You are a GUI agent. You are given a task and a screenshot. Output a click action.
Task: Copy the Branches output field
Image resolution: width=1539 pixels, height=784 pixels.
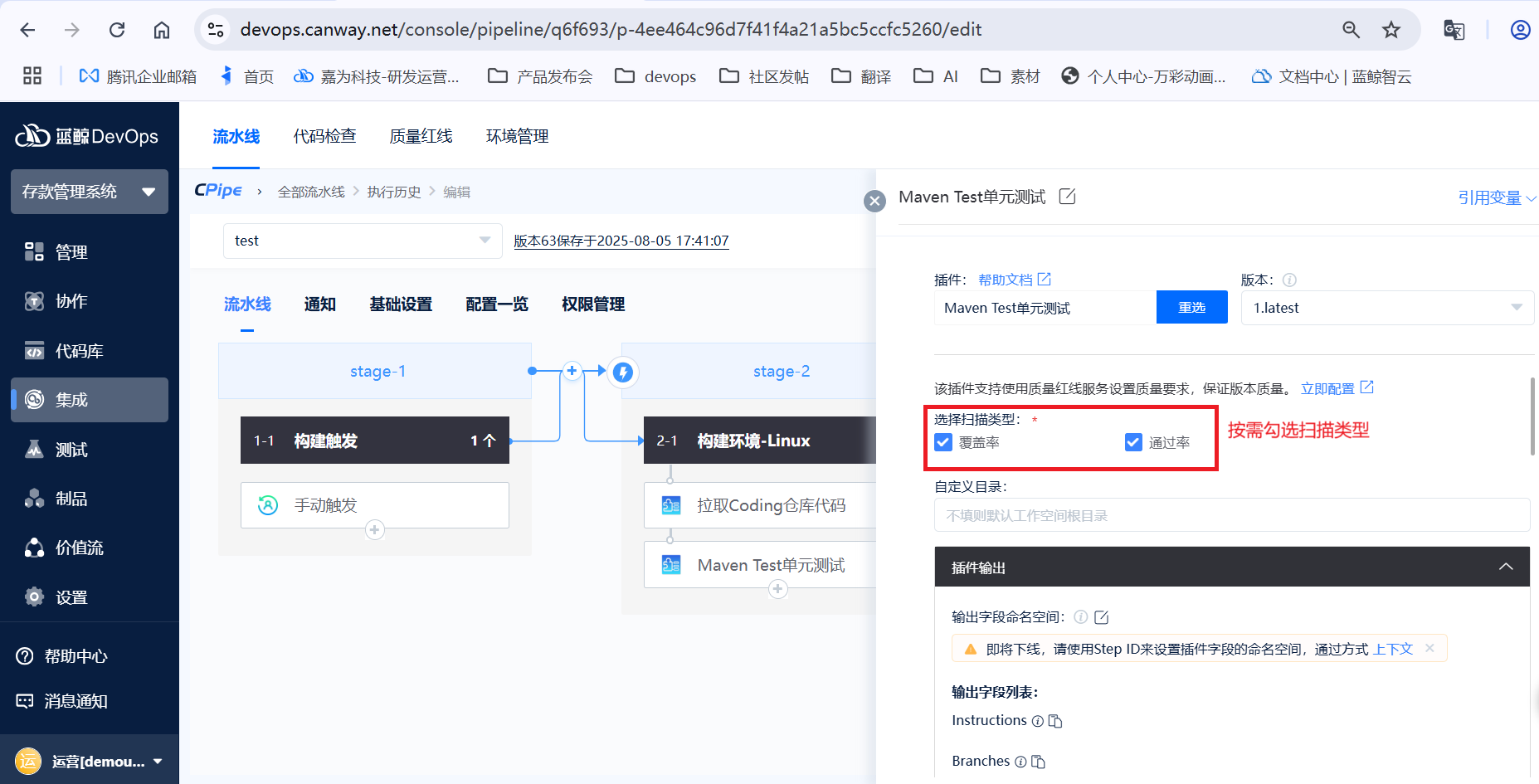coord(1038,762)
